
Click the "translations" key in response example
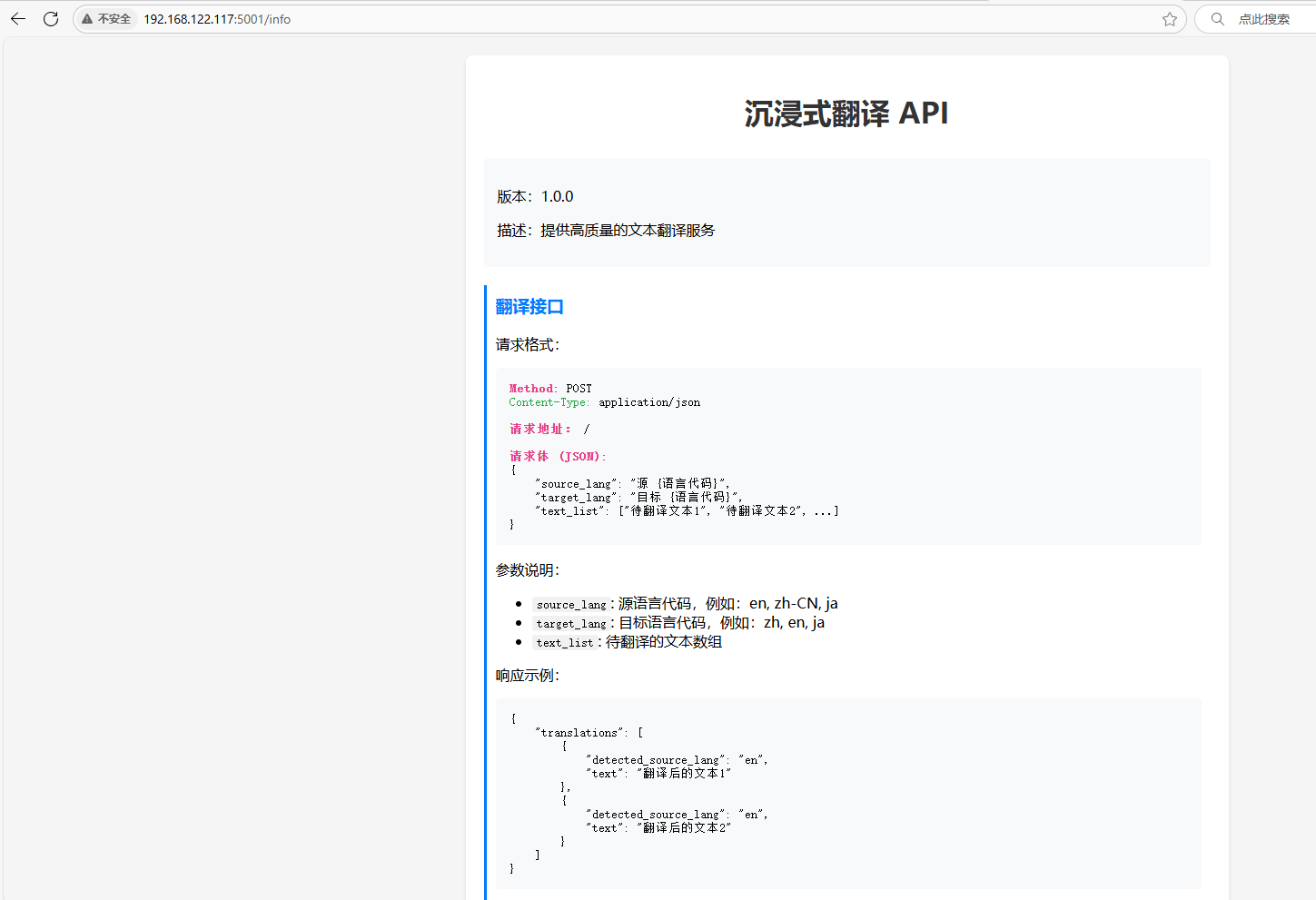pyautogui.click(x=579, y=733)
